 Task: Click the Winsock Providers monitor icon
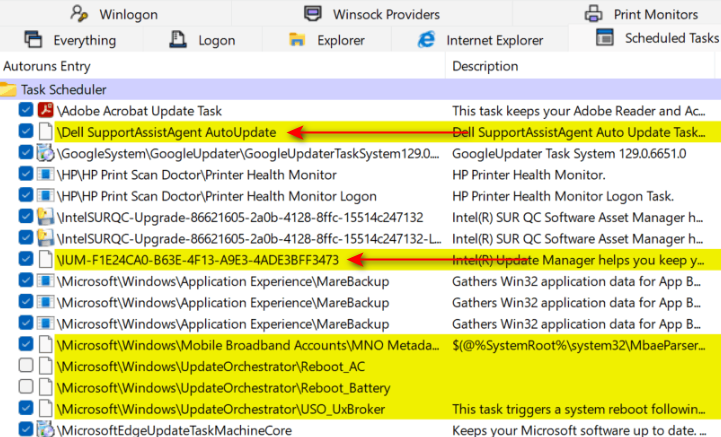tap(313, 13)
